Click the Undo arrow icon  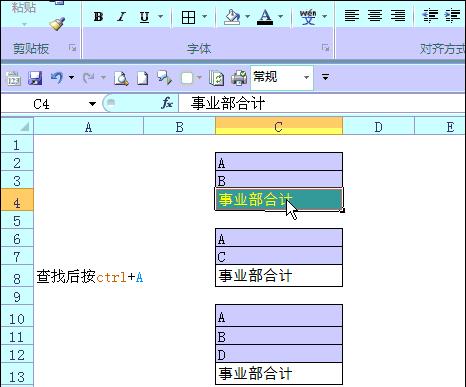57,78
